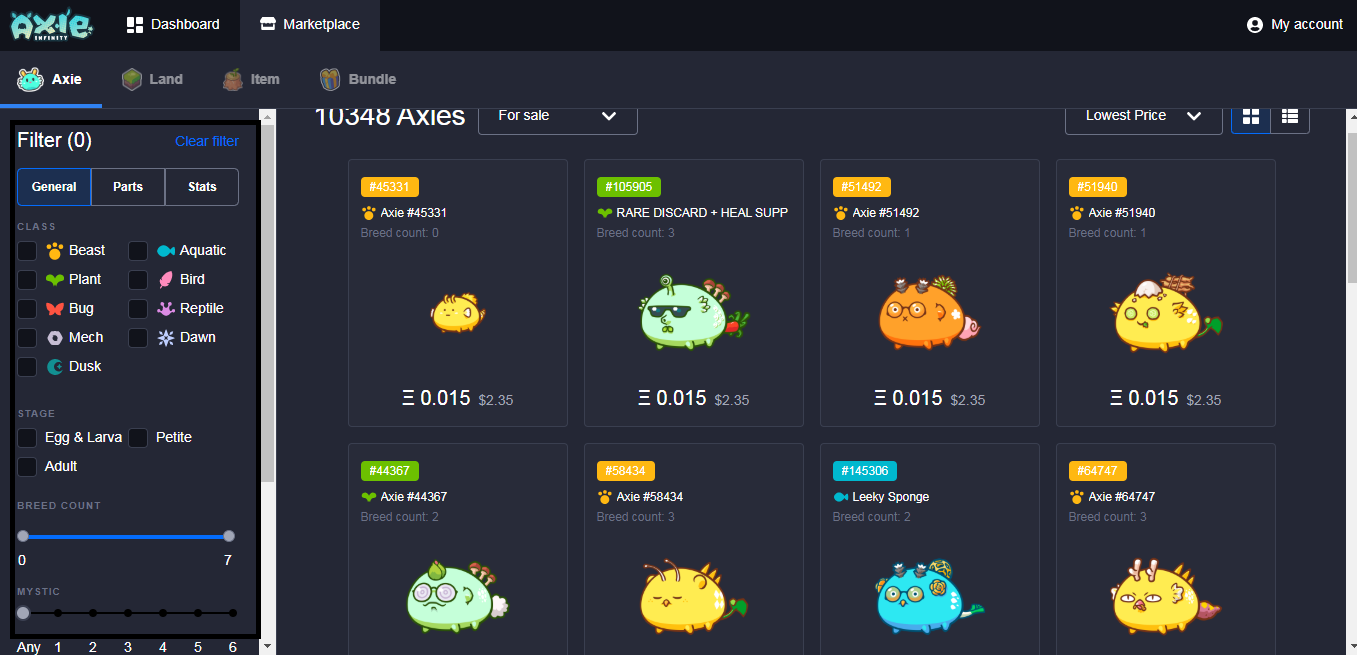
Task: Switch to General filter tab
Action: click(x=54, y=187)
